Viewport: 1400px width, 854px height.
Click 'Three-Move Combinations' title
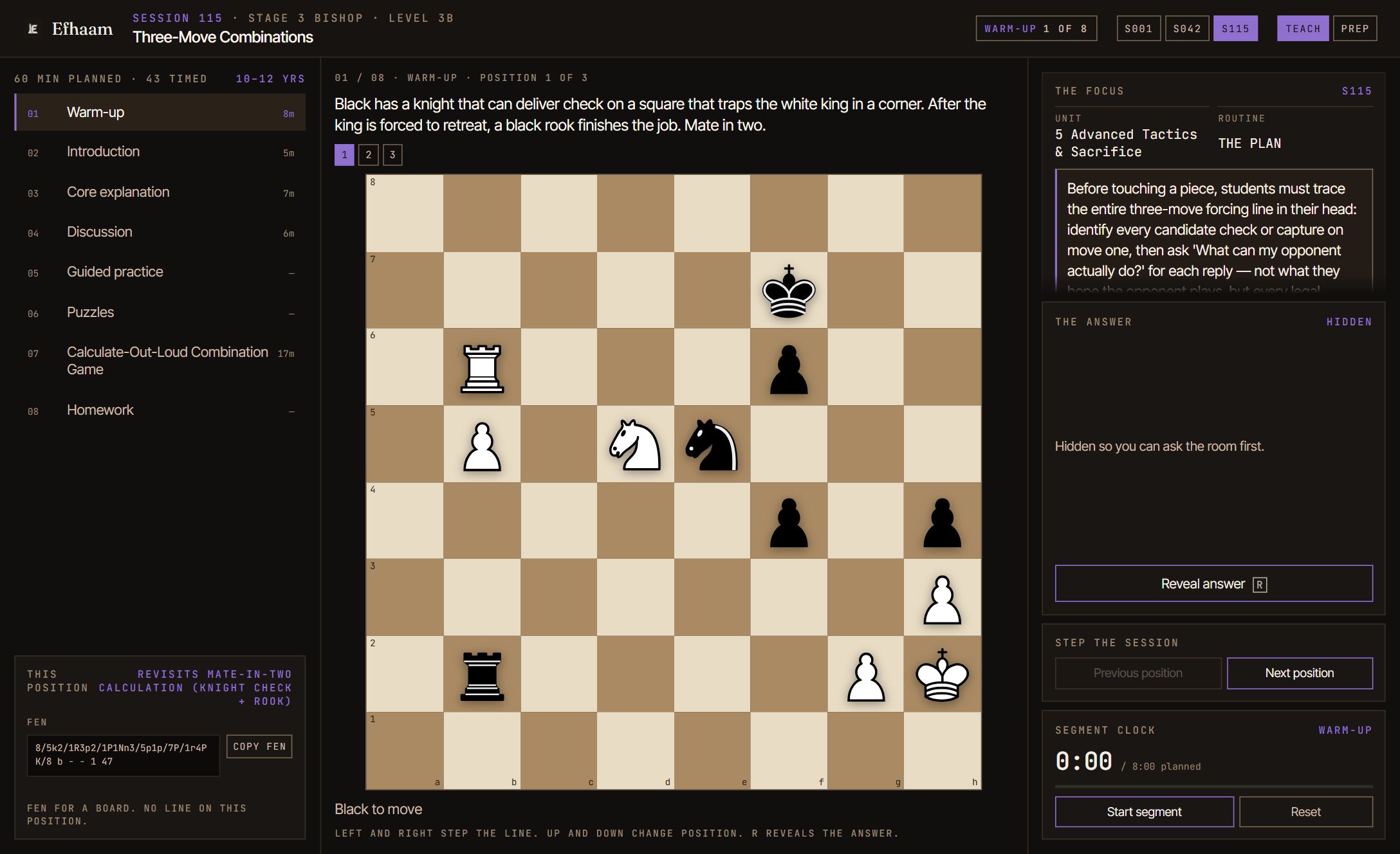coord(223,37)
